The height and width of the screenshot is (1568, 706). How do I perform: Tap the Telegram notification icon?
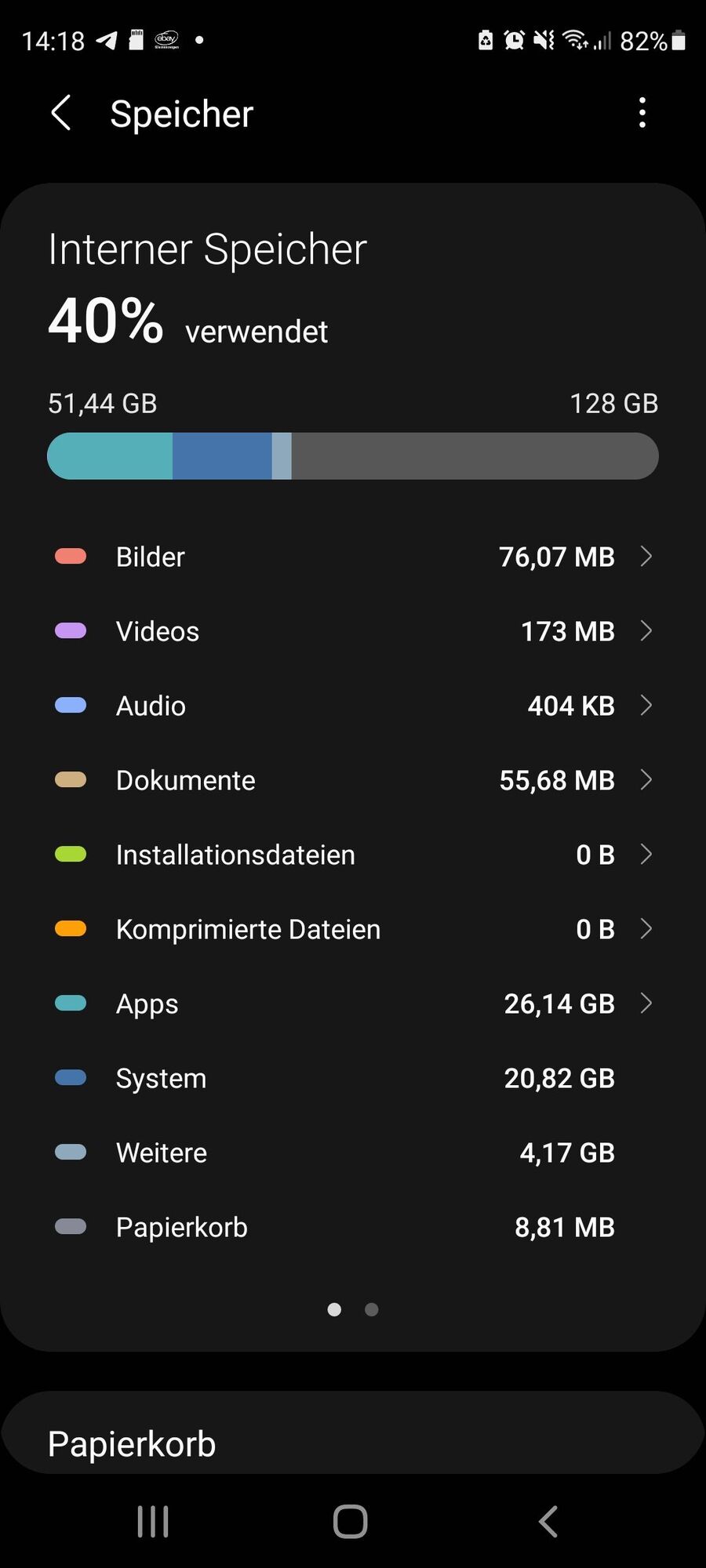[107, 40]
